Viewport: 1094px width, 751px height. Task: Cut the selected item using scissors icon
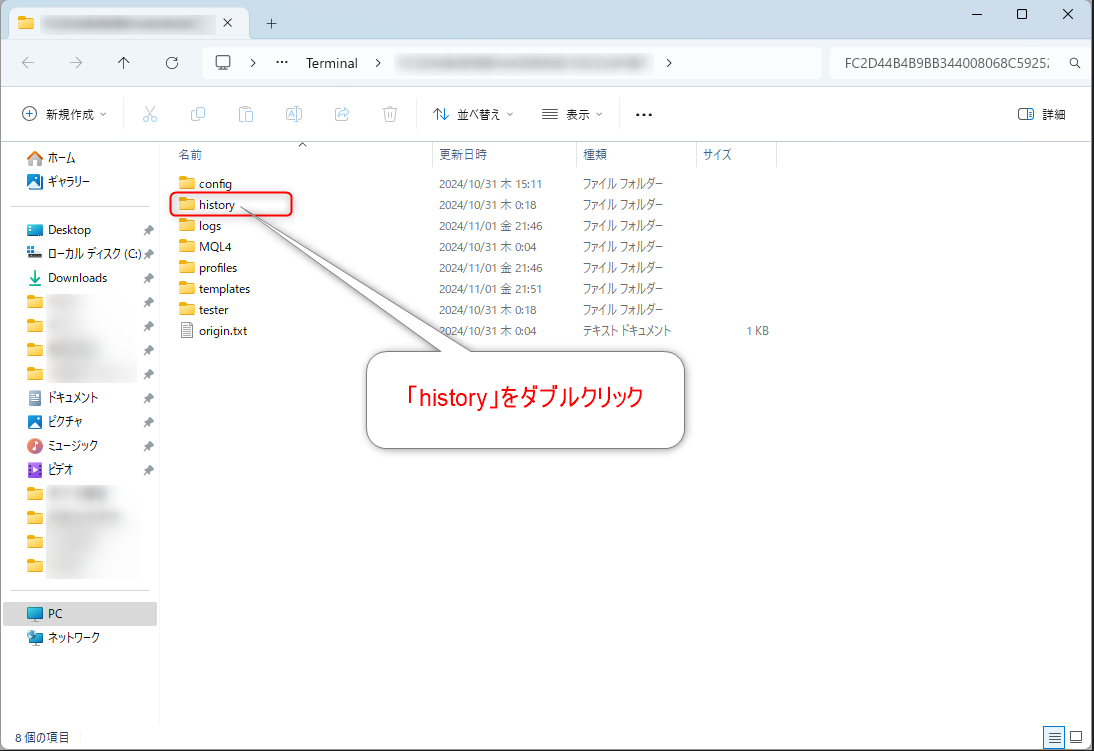[x=149, y=113]
